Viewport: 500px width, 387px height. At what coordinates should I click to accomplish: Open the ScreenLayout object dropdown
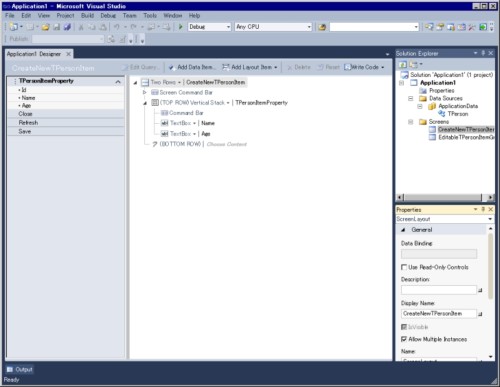[490, 219]
